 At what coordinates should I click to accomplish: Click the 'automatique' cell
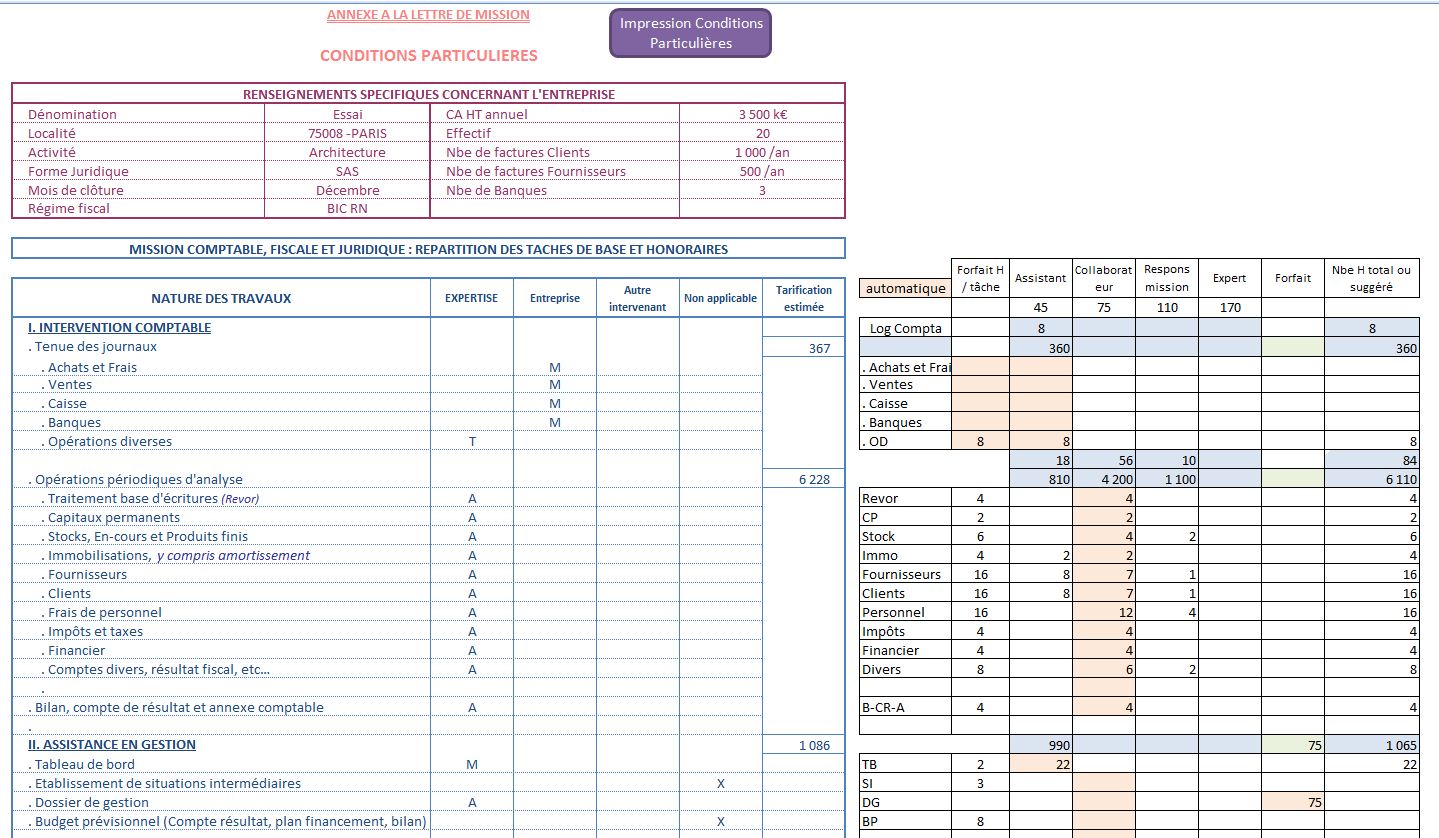coord(905,288)
